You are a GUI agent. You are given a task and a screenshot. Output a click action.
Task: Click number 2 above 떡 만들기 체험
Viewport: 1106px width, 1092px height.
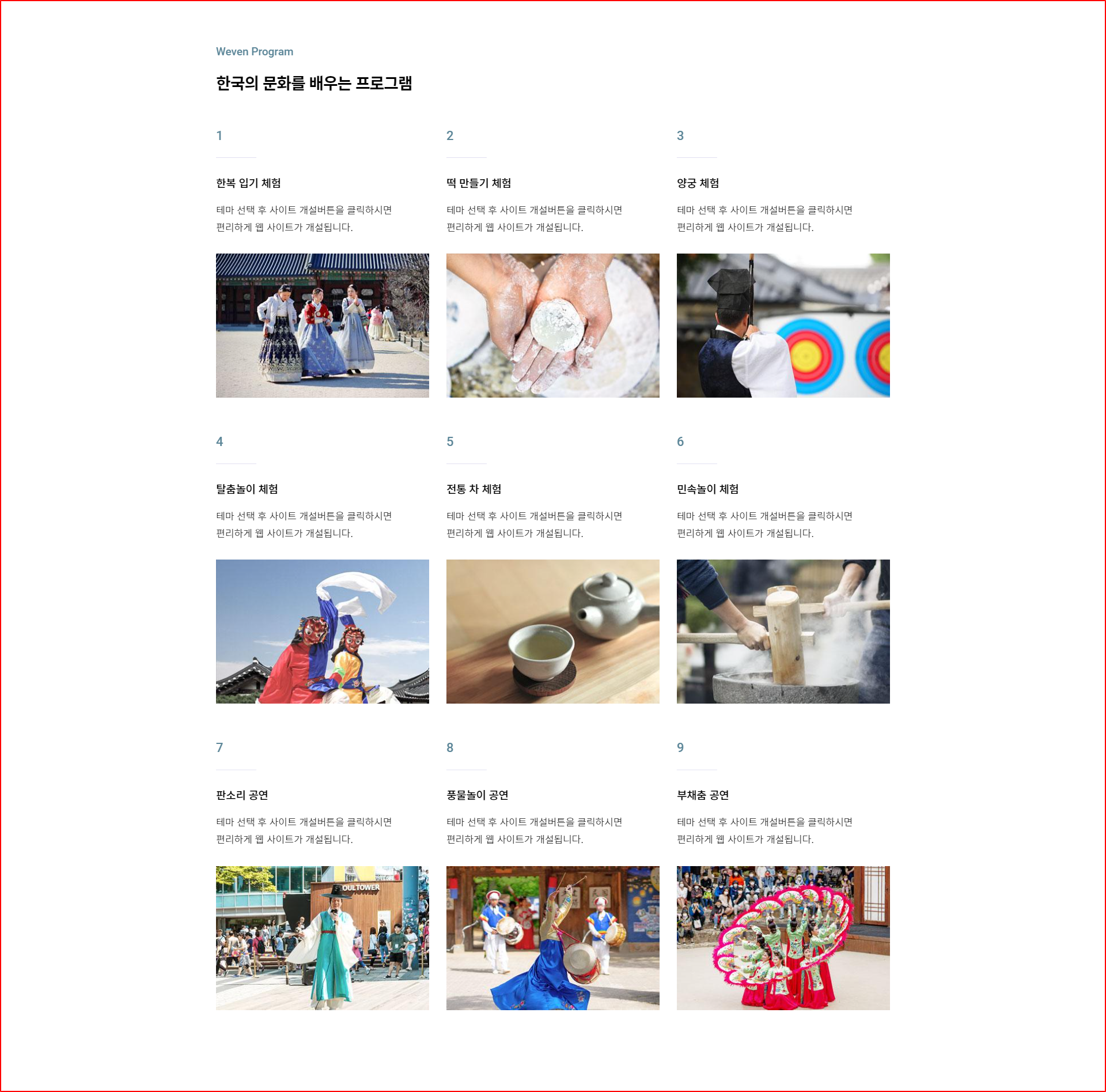coord(450,136)
